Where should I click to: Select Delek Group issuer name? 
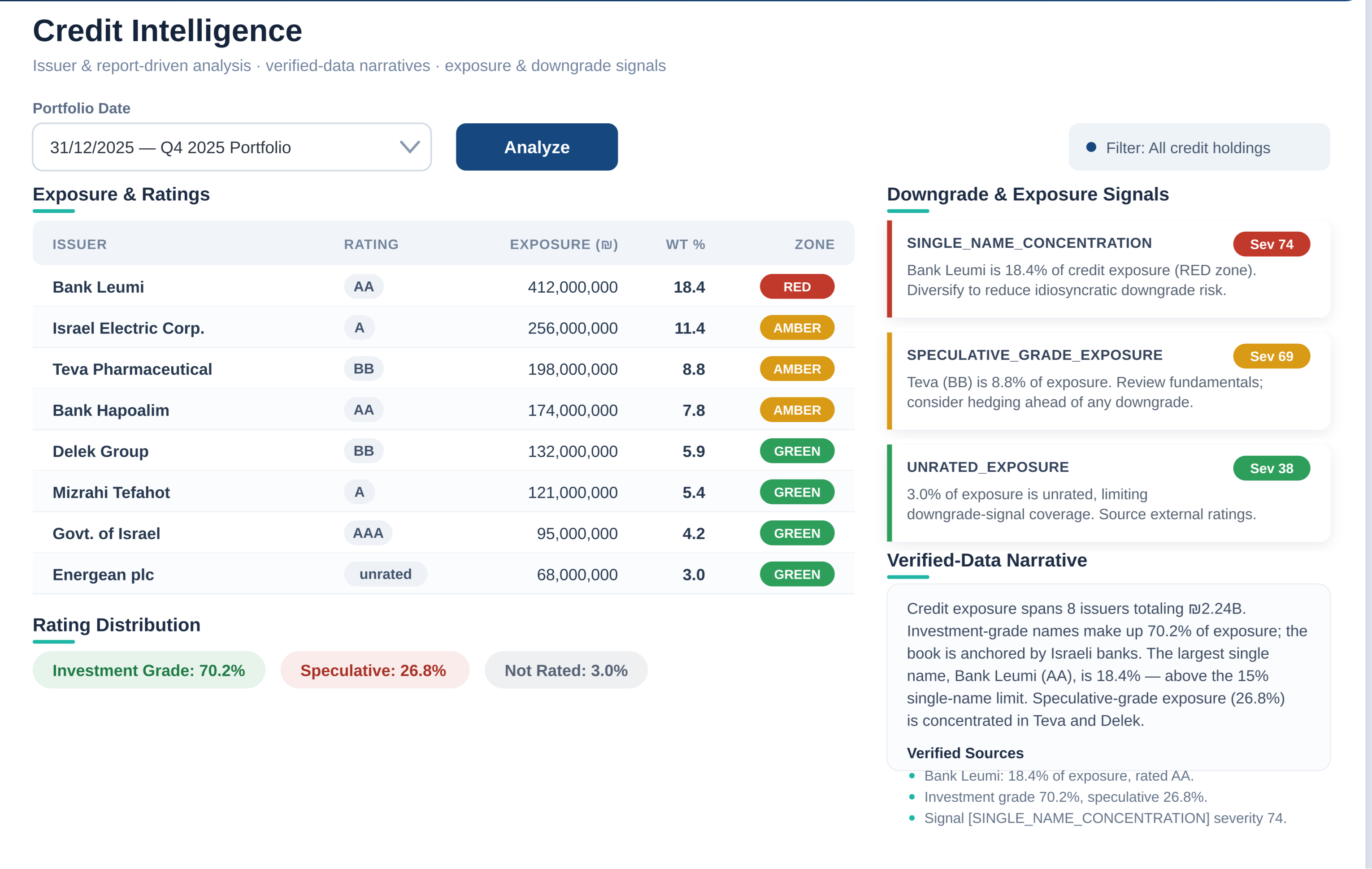100,451
